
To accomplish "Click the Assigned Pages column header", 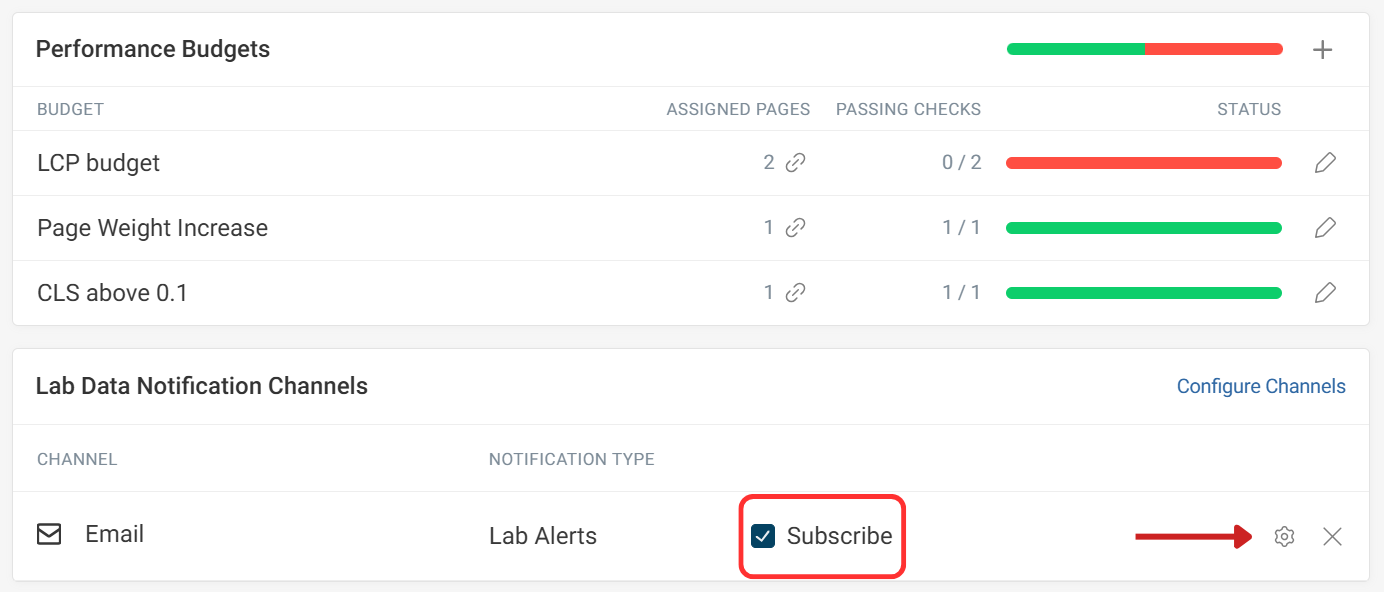I will tap(738, 109).
